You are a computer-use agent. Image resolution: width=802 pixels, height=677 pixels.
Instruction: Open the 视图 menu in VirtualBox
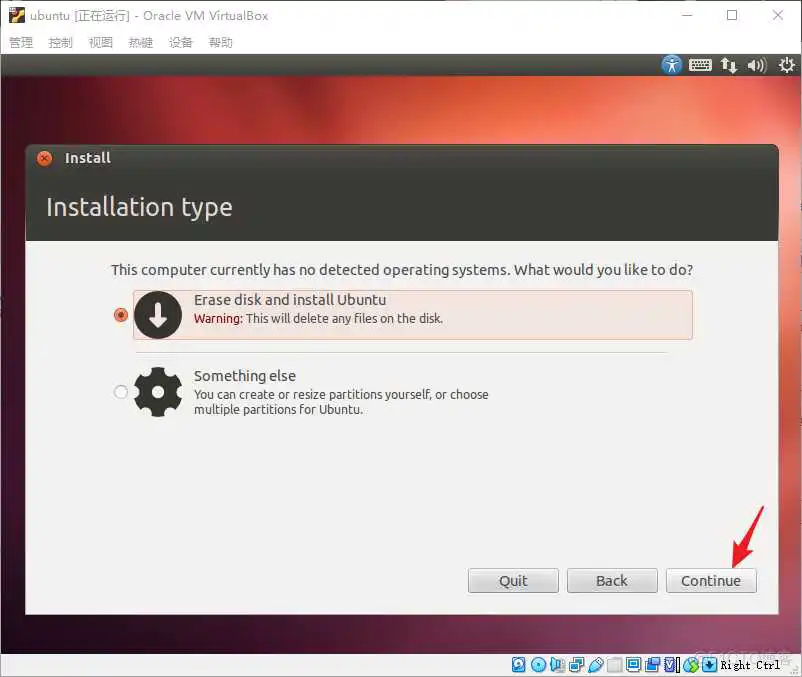100,42
